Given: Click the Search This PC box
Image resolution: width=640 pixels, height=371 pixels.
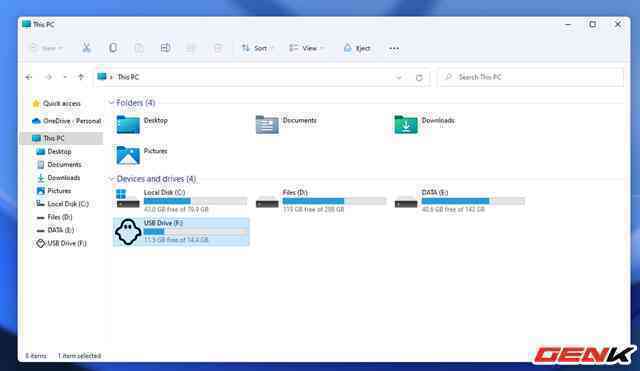Looking at the screenshot, I should point(531,77).
